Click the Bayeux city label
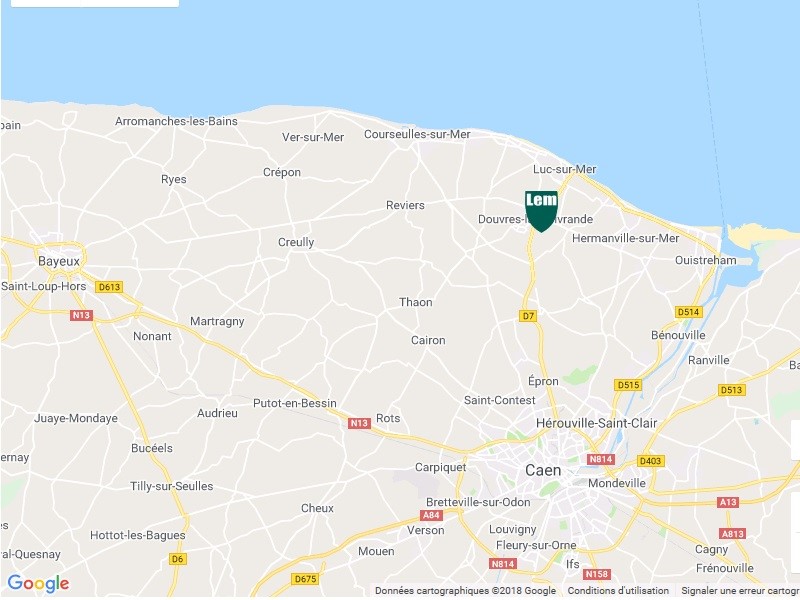800x600 pixels. [59, 261]
